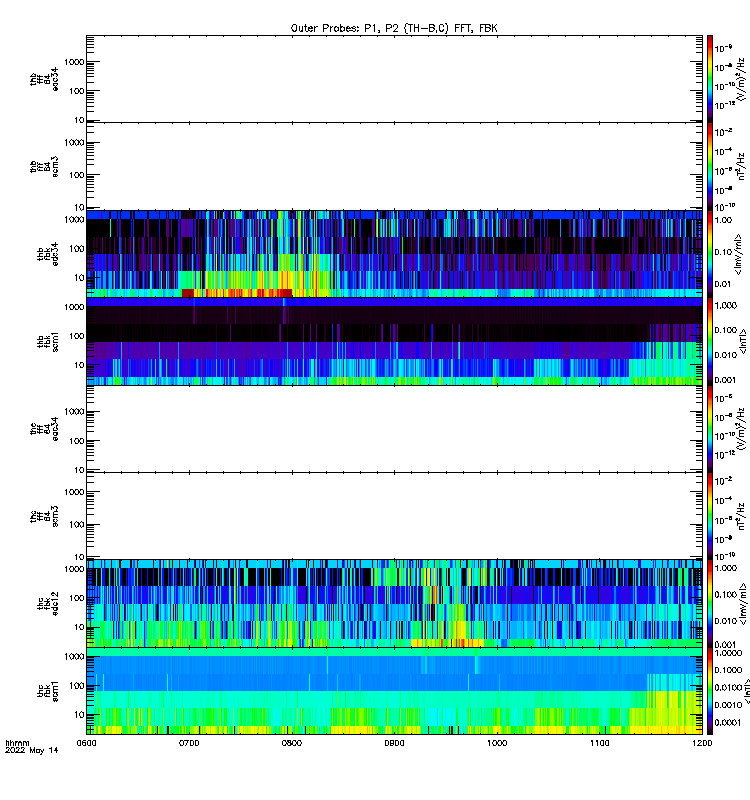Select the 0800 time axis label
Image resolution: width=750 pixels, height=800 pixels.
coord(292,743)
